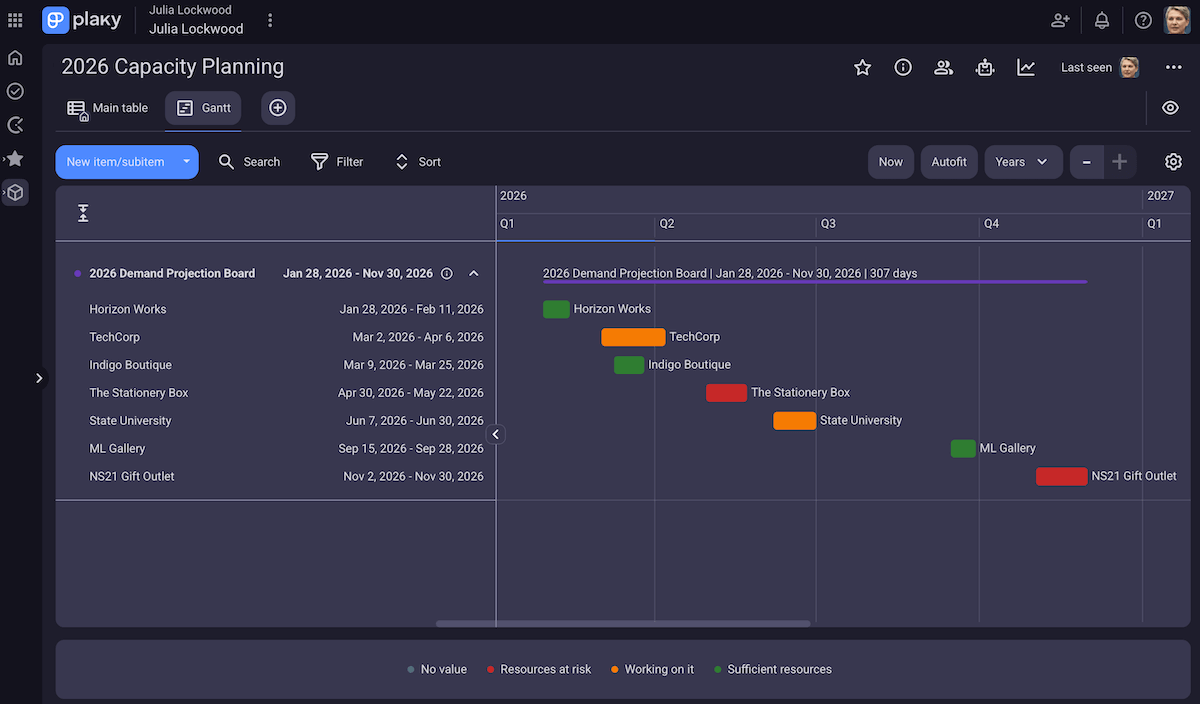Open the Years timescale dropdown
The image size is (1200, 704).
tap(1023, 161)
